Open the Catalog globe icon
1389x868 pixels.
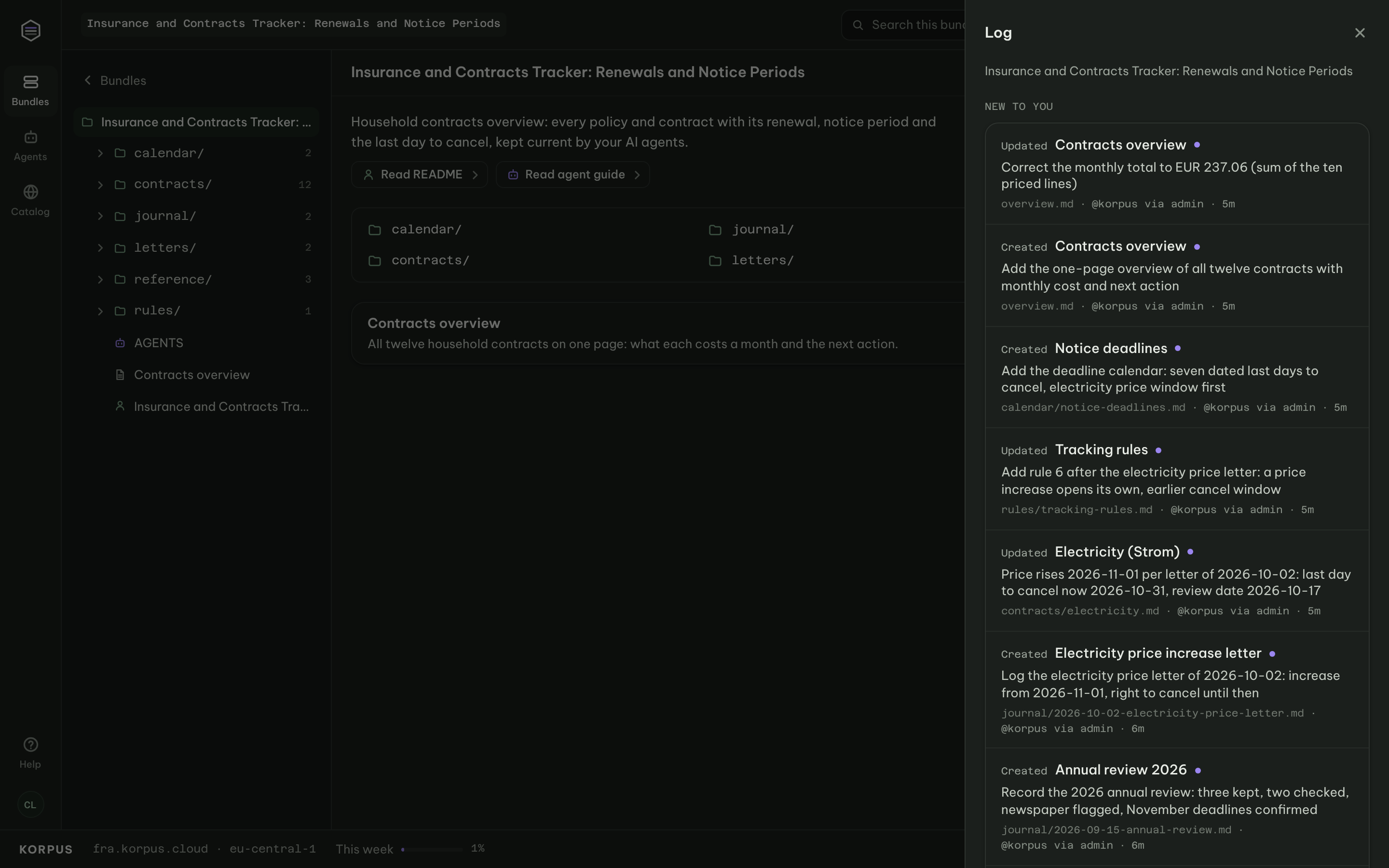click(x=30, y=192)
